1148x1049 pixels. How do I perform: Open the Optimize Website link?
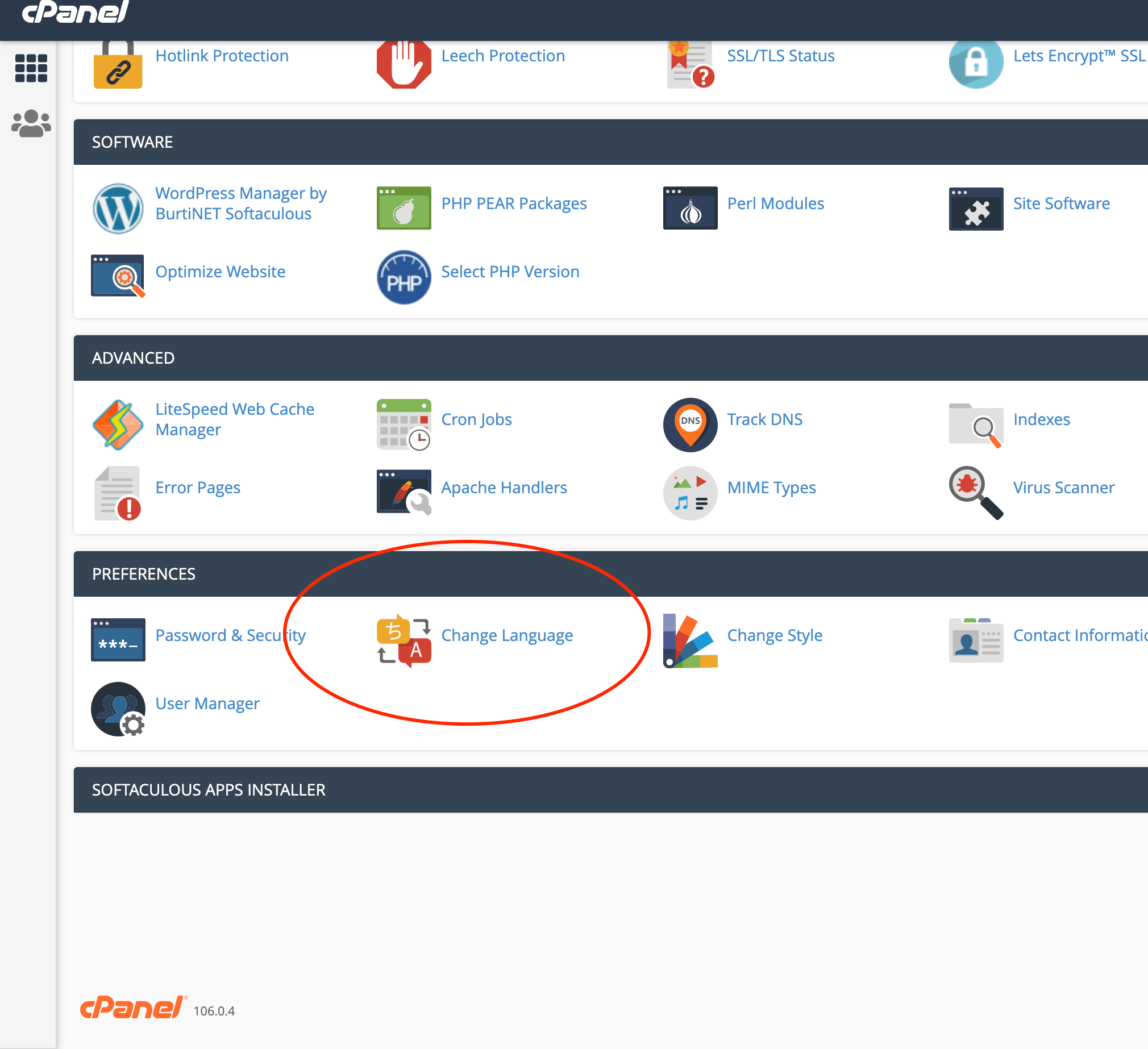pos(220,272)
